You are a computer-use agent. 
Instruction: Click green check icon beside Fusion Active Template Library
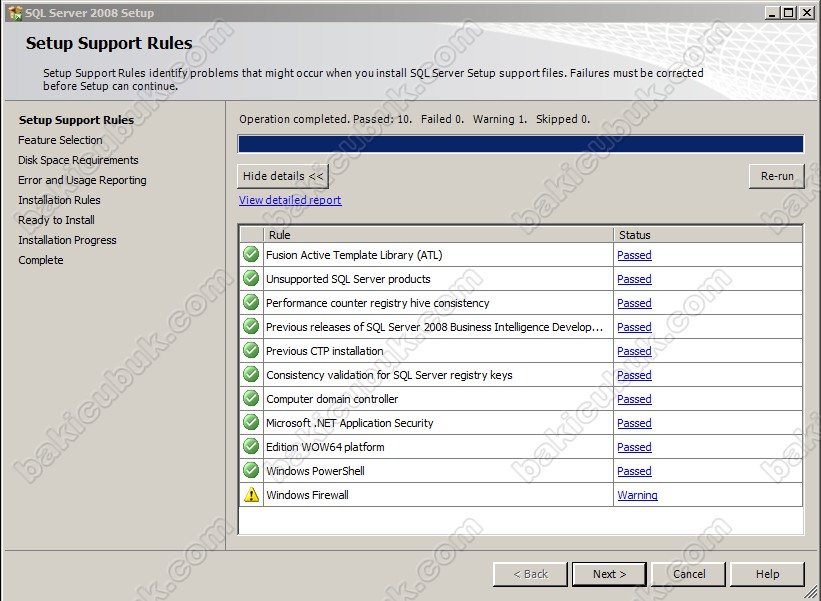[x=251, y=254]
